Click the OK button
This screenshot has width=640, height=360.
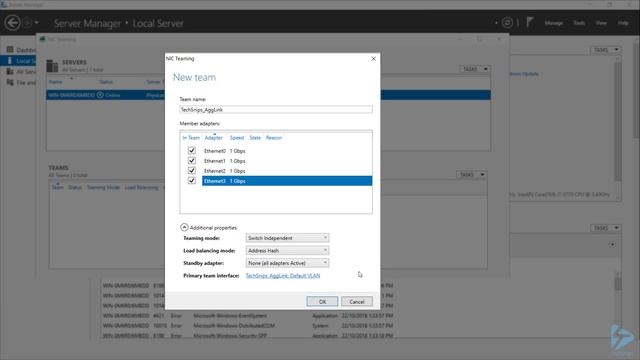(x=322, y=302)
